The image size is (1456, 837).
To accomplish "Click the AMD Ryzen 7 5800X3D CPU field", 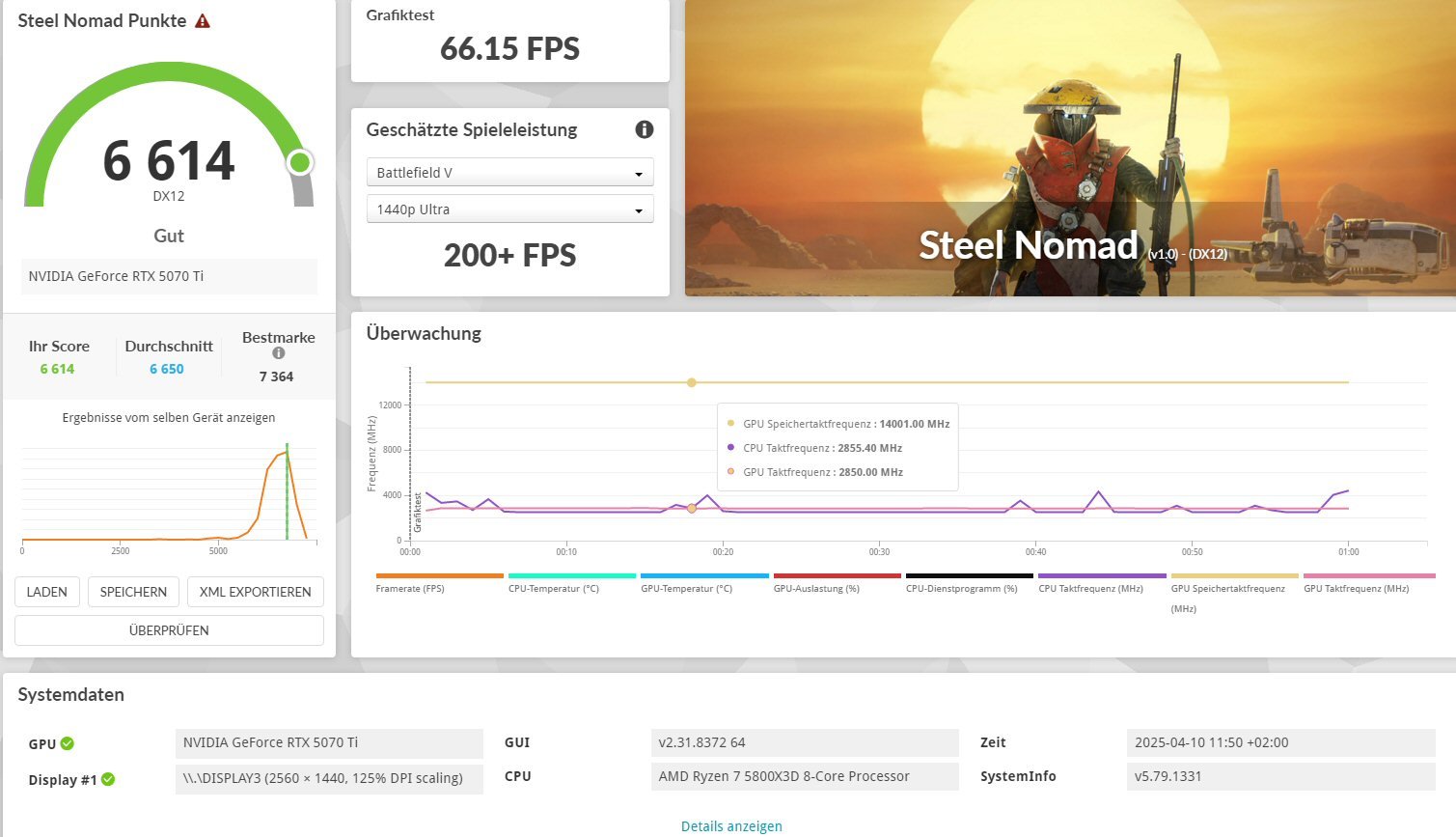I will pyautogui.click(x=805, y=776).
